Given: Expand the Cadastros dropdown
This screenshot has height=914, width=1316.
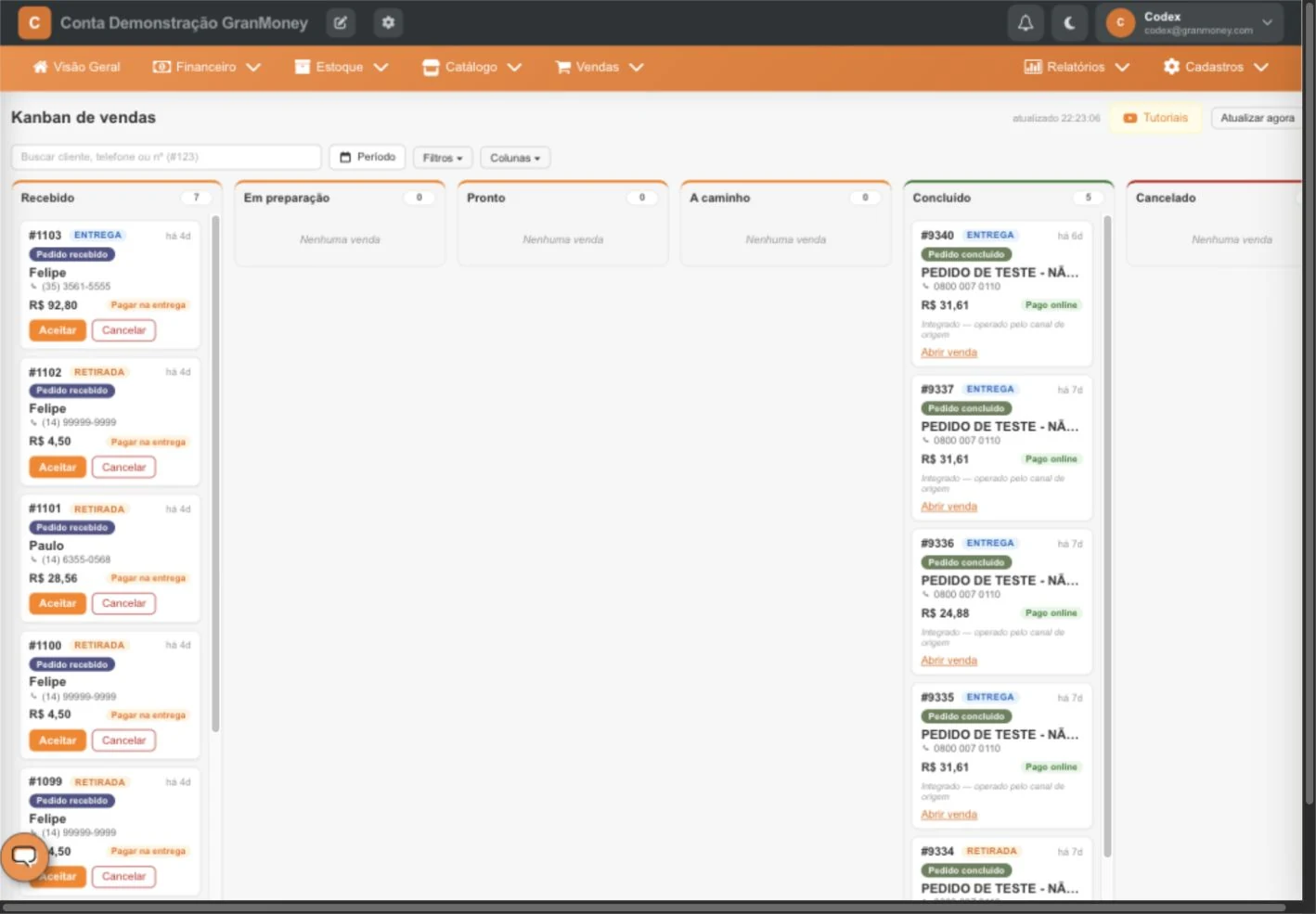Looking at the screenshot, I should point(1216,67).
